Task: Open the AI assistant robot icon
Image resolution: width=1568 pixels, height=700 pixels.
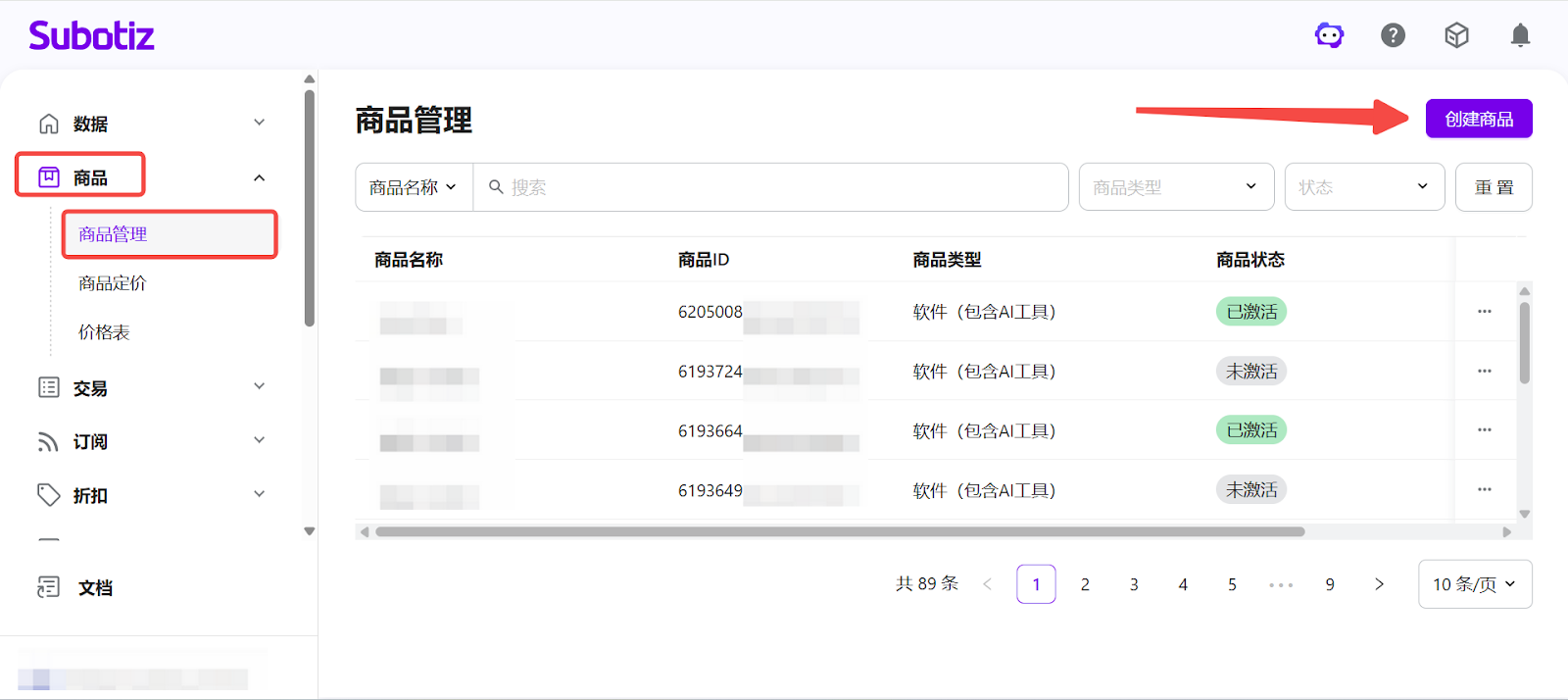Action: pos(1329,36)
